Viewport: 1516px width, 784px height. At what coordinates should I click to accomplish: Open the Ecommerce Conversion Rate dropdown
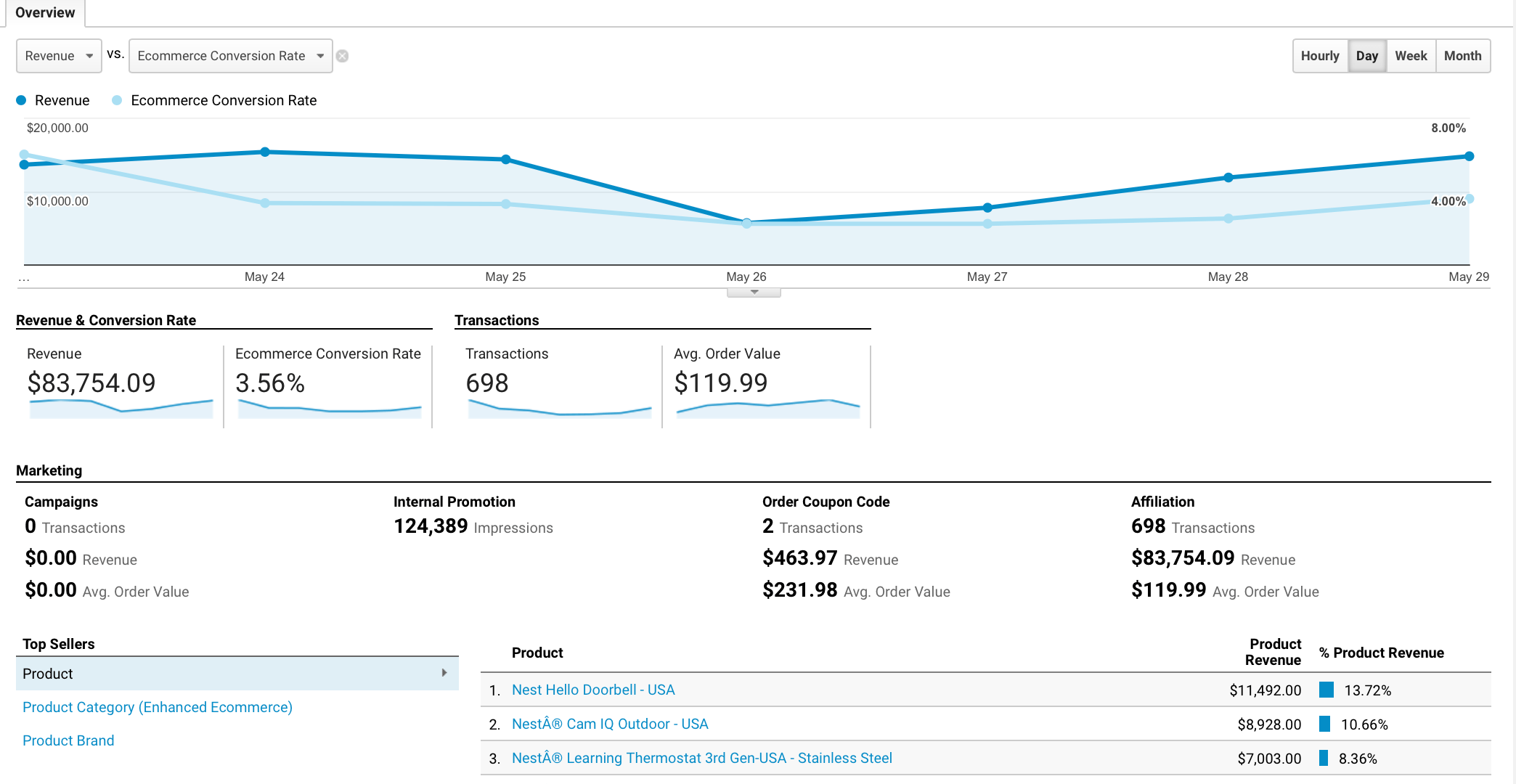230,56
